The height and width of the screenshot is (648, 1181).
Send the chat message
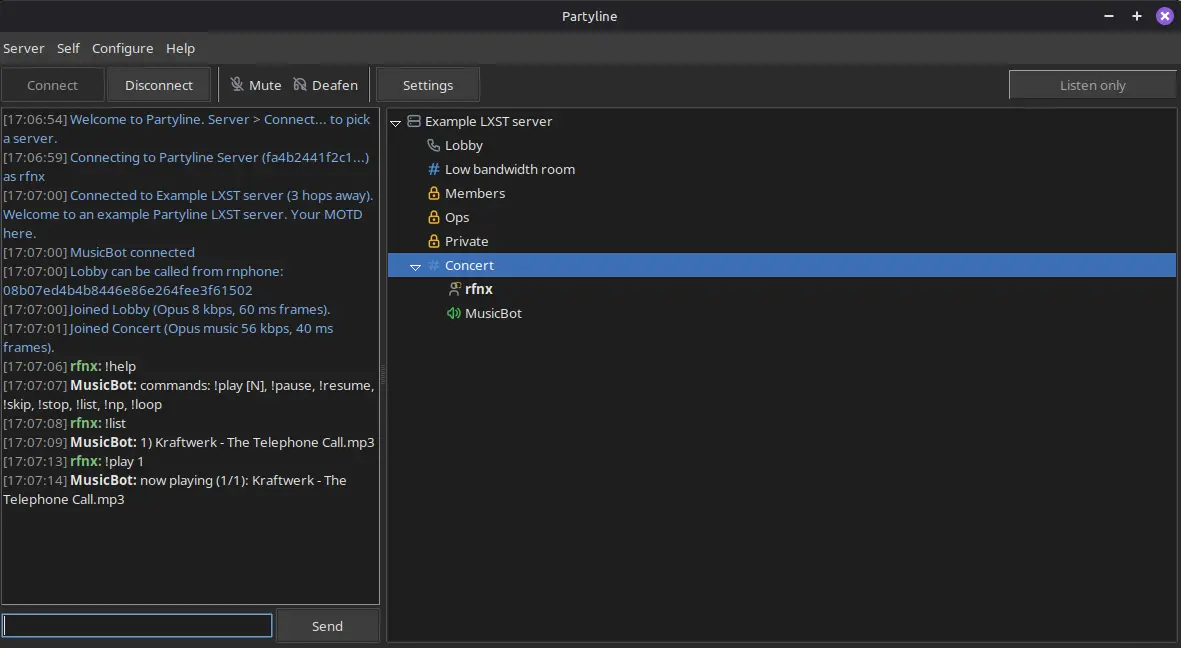328,626
